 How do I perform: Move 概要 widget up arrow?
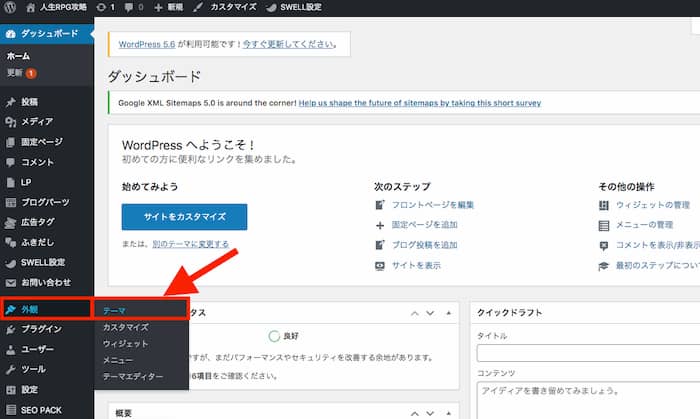415,413
